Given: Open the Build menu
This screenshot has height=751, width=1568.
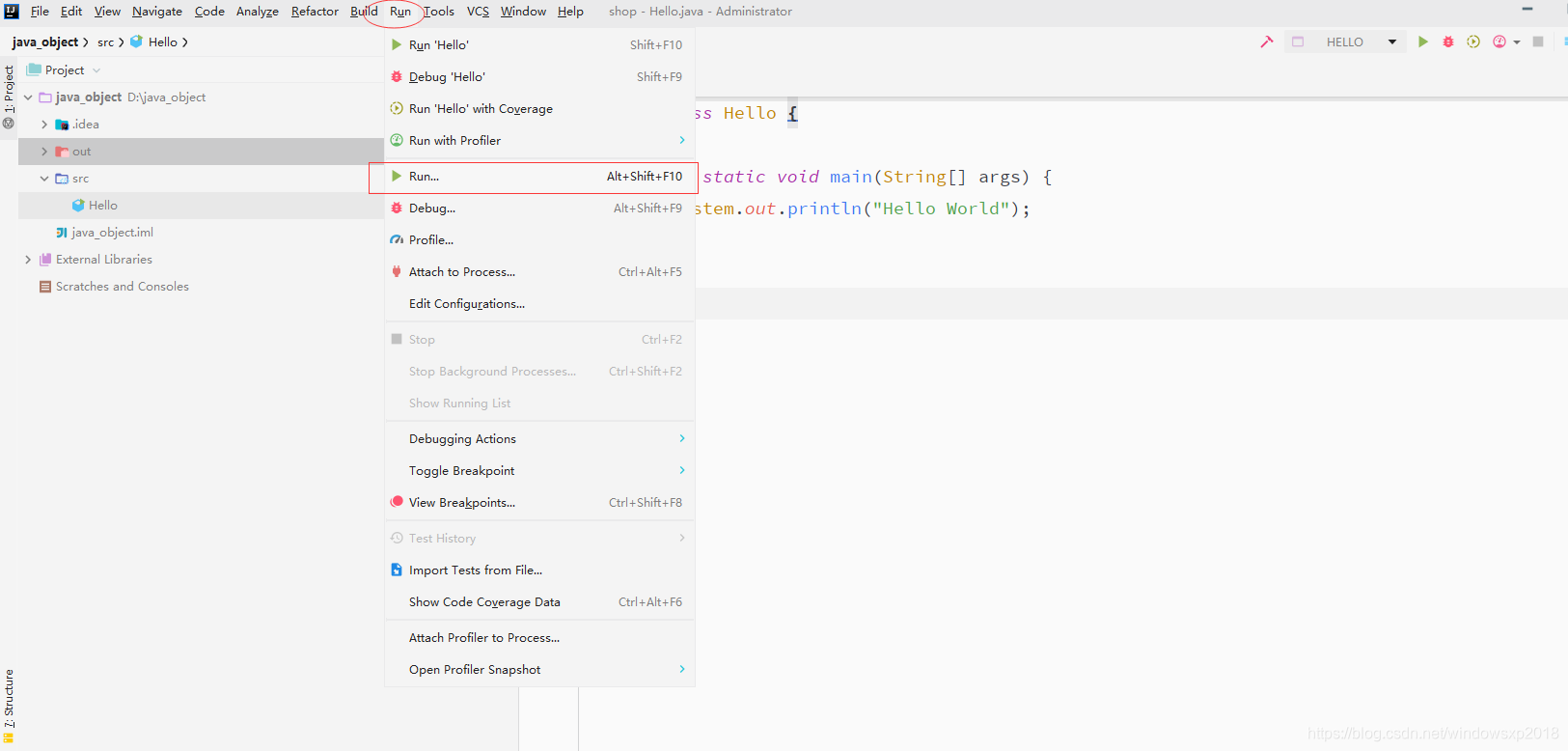Looking at the screenshot, I should pyautogui.click(x=364, y=12).
